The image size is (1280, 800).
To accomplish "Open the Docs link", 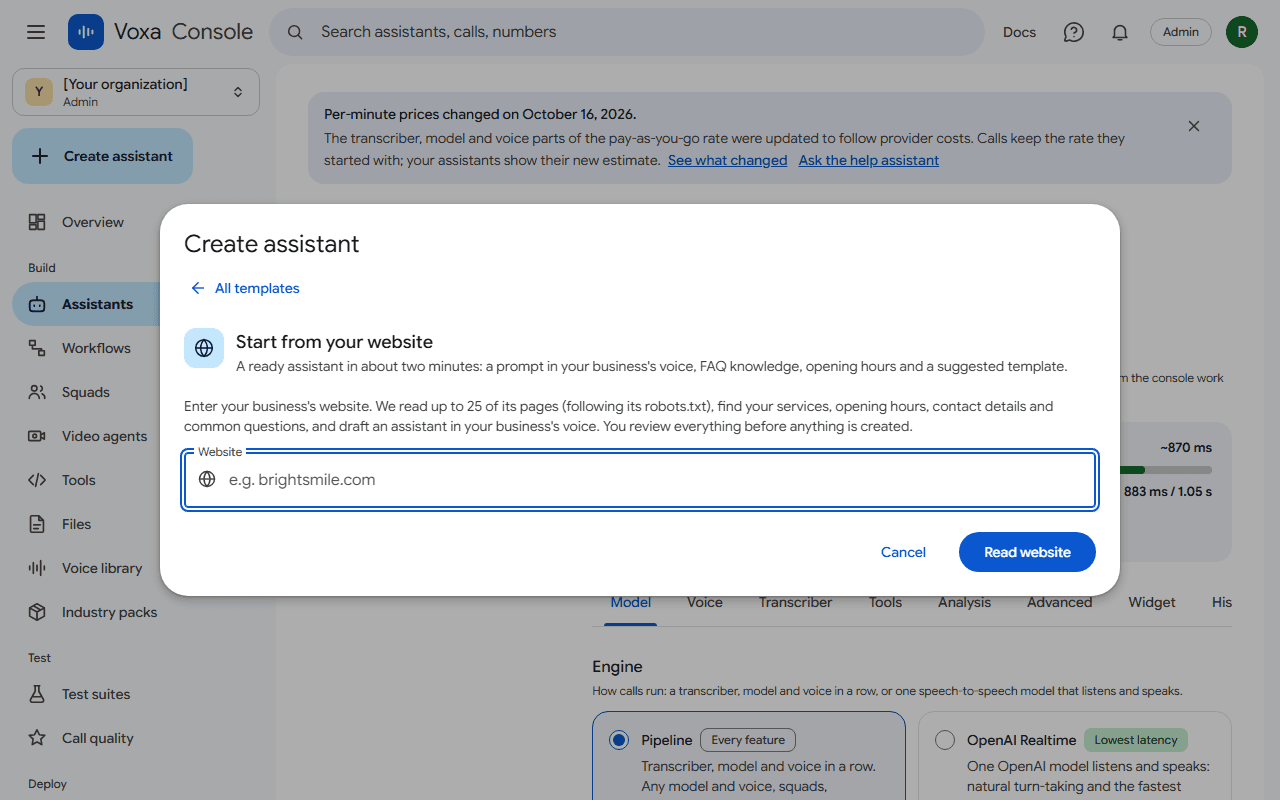I will (1019, 32).
